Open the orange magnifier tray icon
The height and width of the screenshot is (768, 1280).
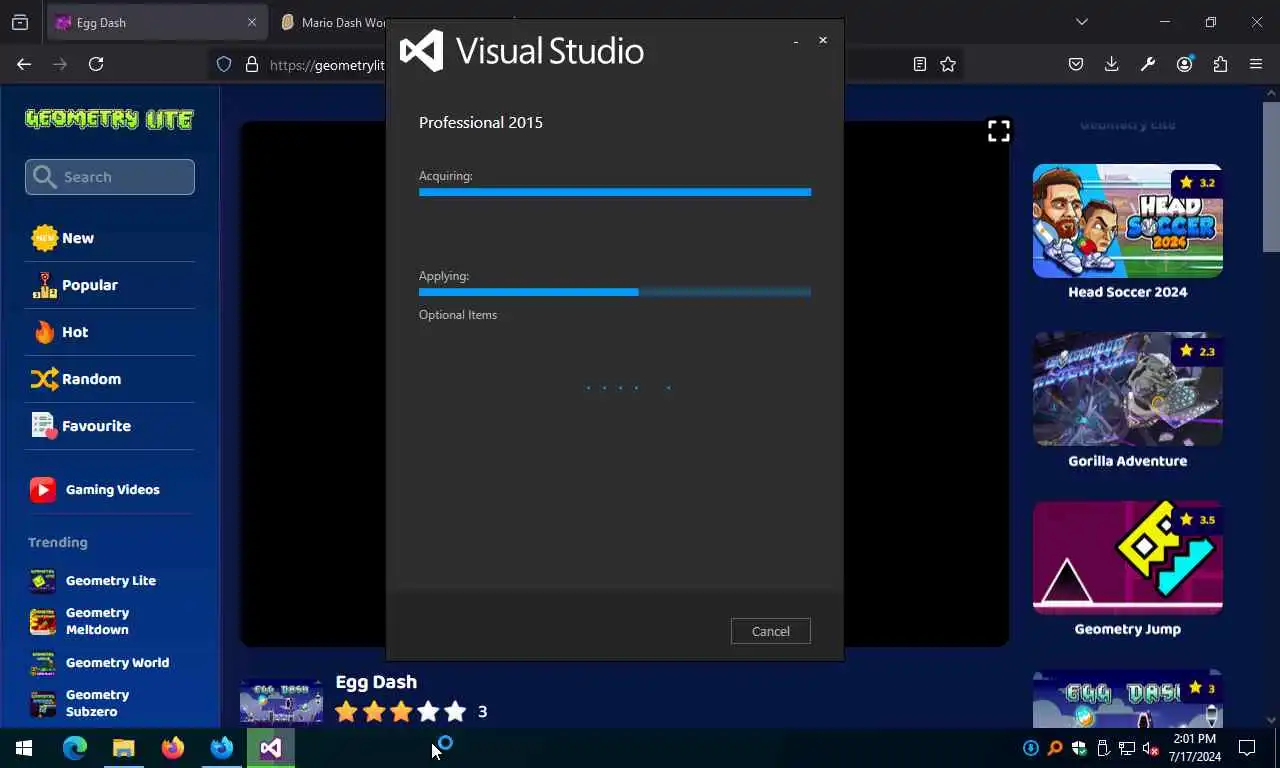[1055, 748]
